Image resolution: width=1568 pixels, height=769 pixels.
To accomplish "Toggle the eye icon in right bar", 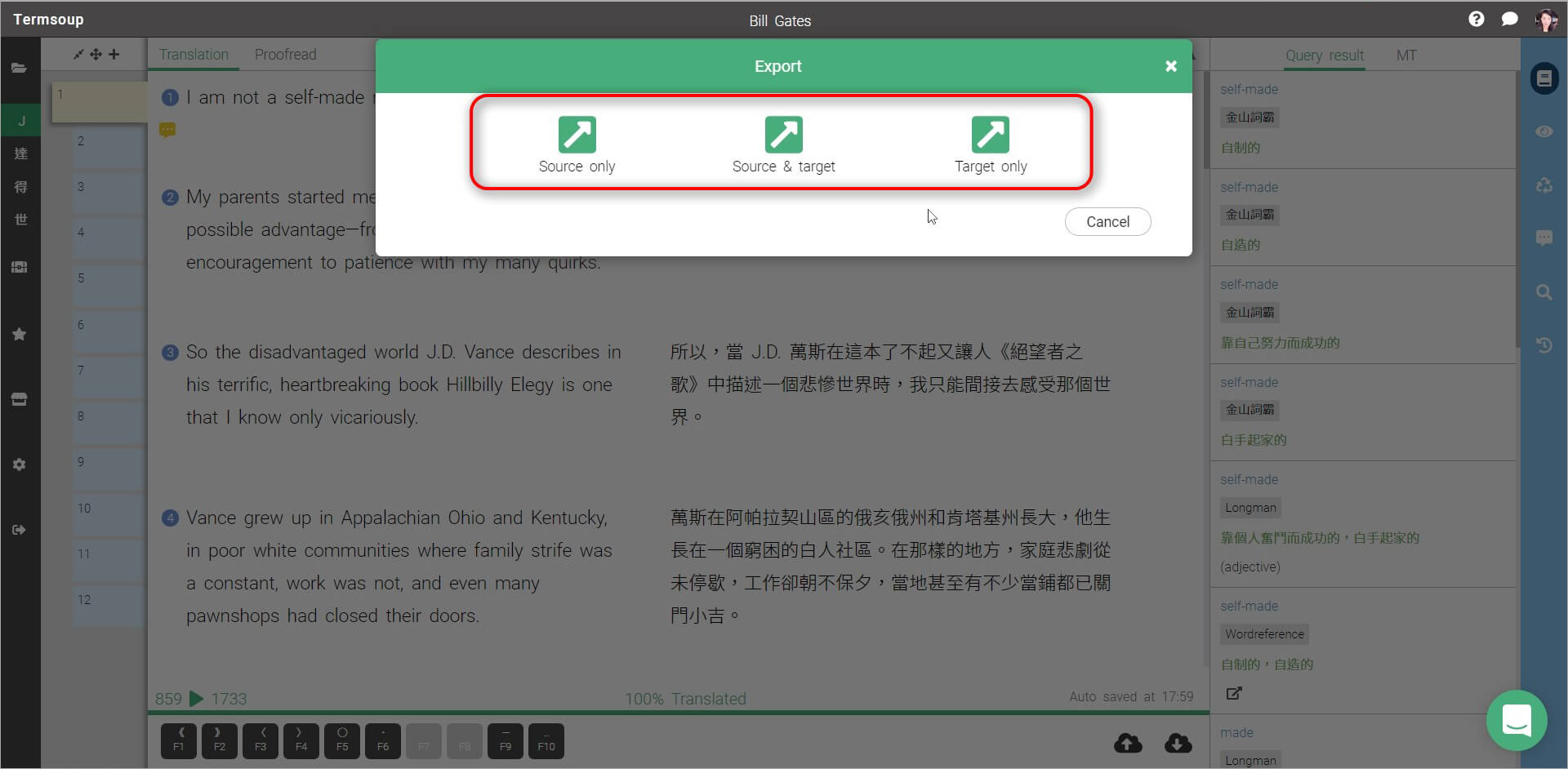I will tap(1543, 131).
